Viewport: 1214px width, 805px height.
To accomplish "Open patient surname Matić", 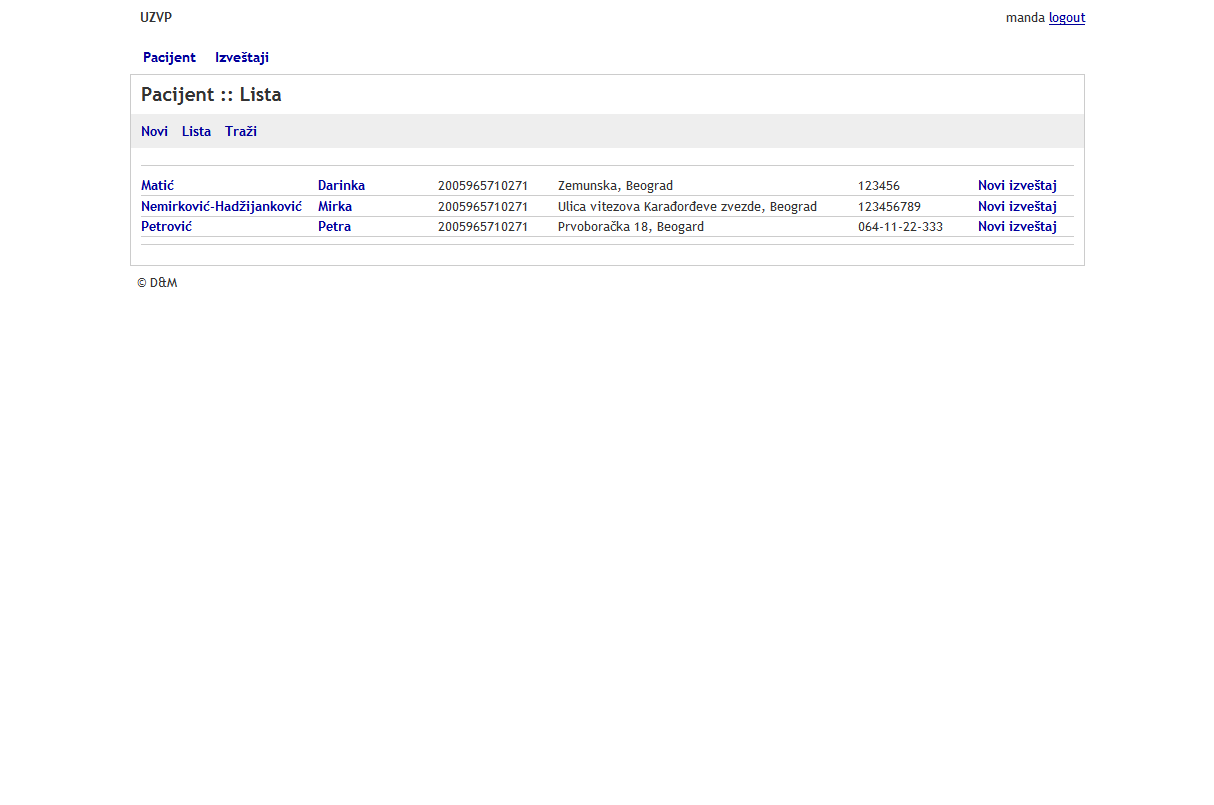I will click(157, 186).
